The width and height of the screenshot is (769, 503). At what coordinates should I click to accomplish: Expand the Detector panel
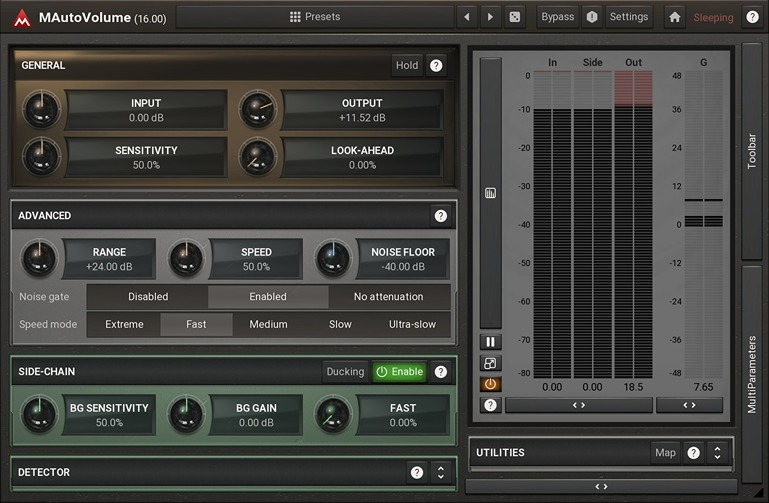pos(440,472)
